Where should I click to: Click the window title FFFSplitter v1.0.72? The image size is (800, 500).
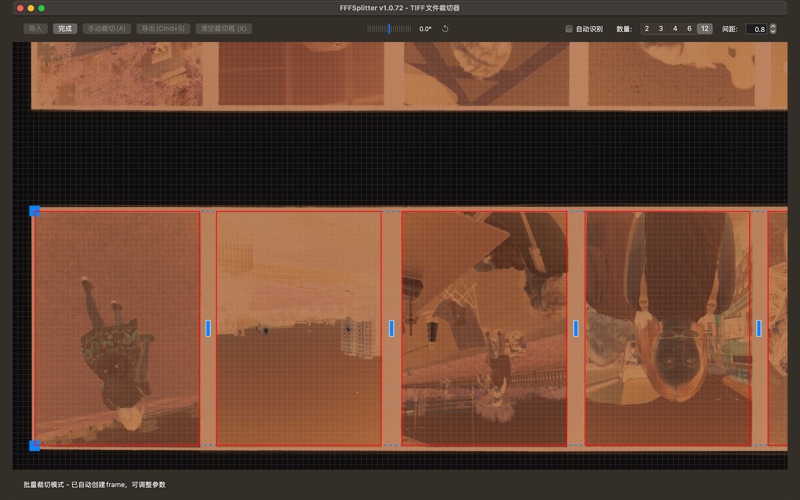[x=399, y=8]
